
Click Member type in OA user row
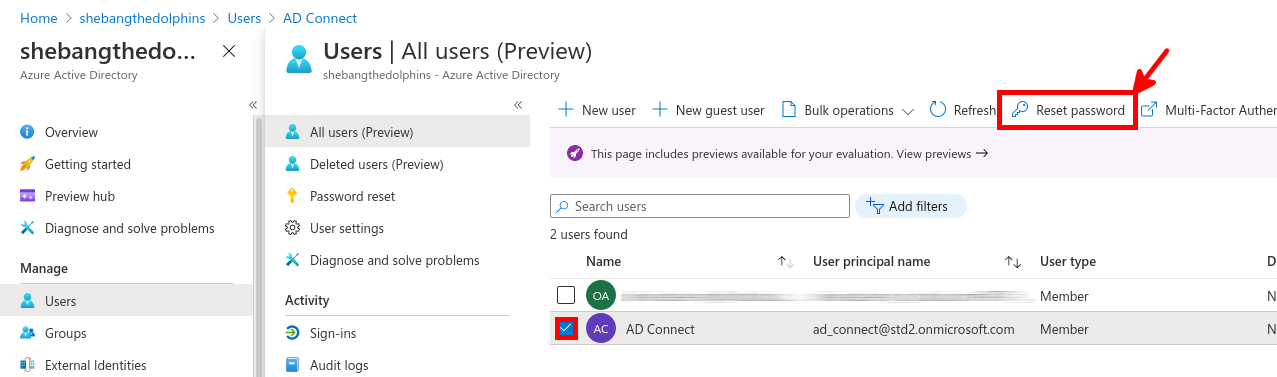(1064, 296)
